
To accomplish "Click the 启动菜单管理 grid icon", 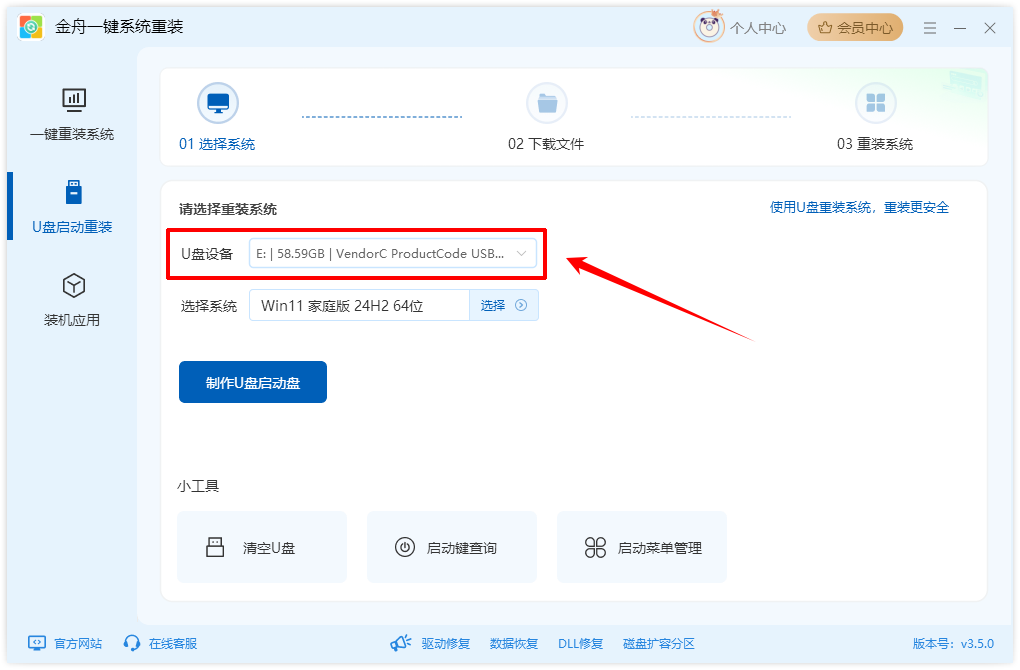I will click(x=595, y=547).
